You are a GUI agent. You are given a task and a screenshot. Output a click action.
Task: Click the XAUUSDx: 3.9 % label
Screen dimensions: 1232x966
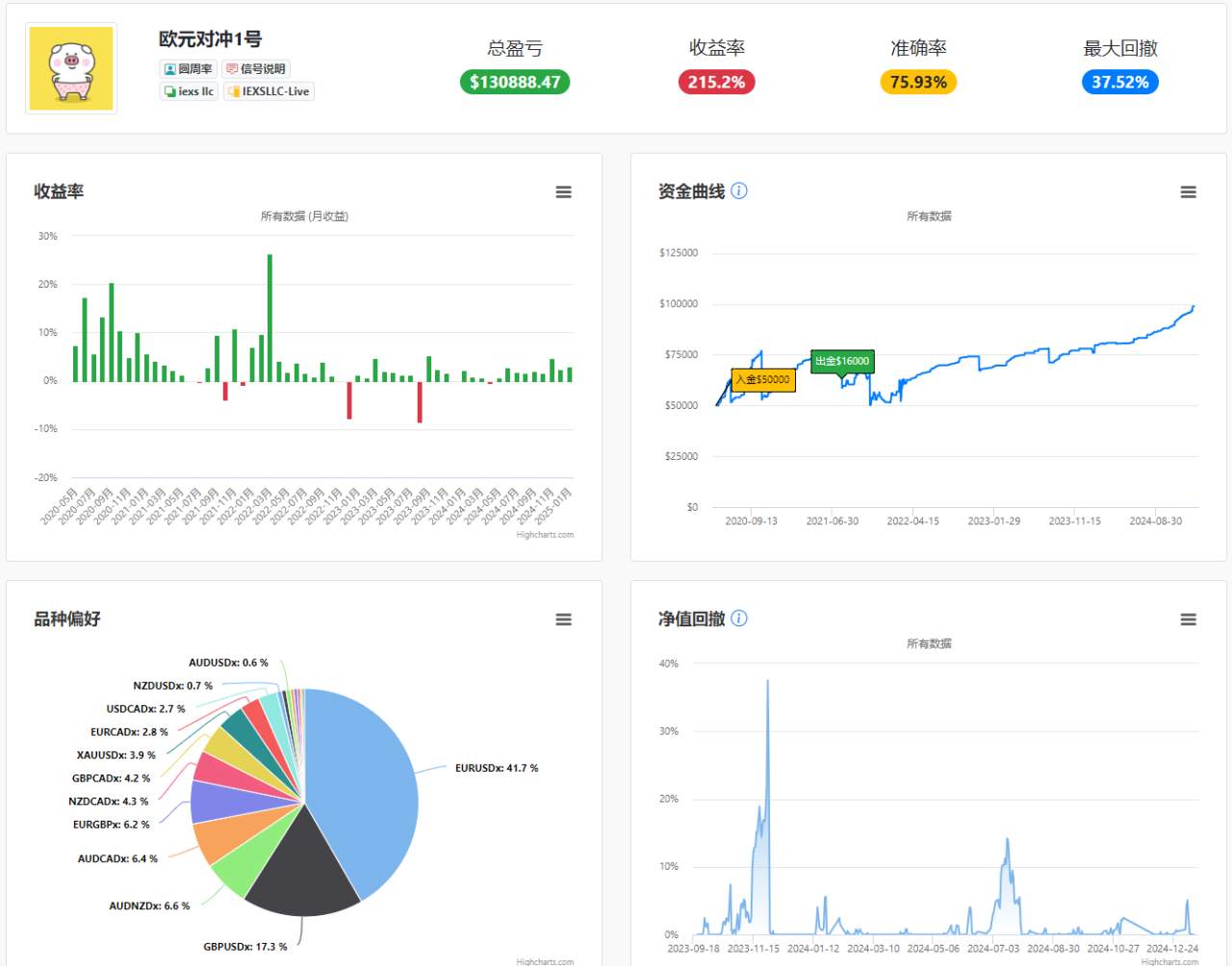point(116,755)
